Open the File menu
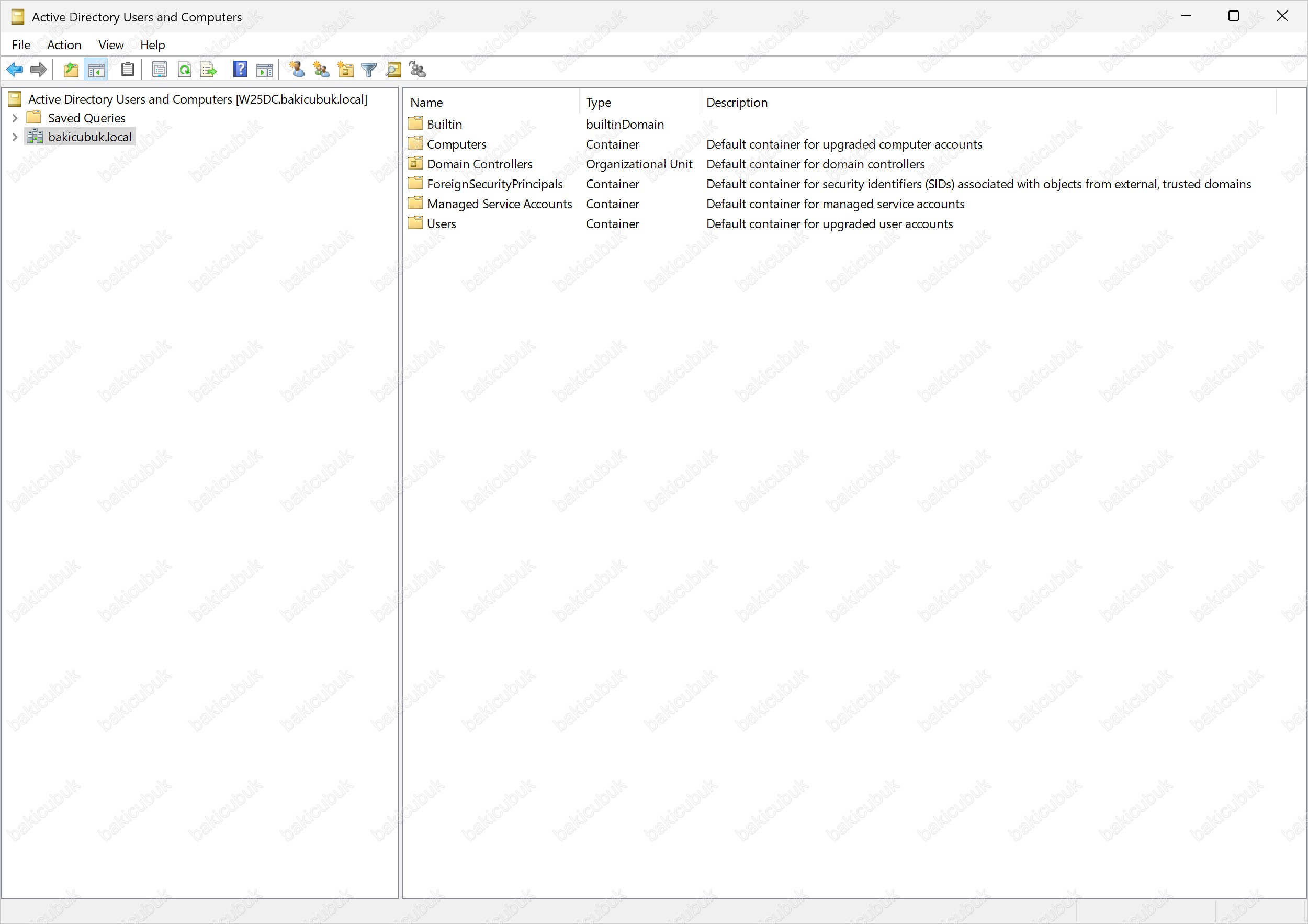This screenshot has width=1308, height=924. click(x=21, y=45)
